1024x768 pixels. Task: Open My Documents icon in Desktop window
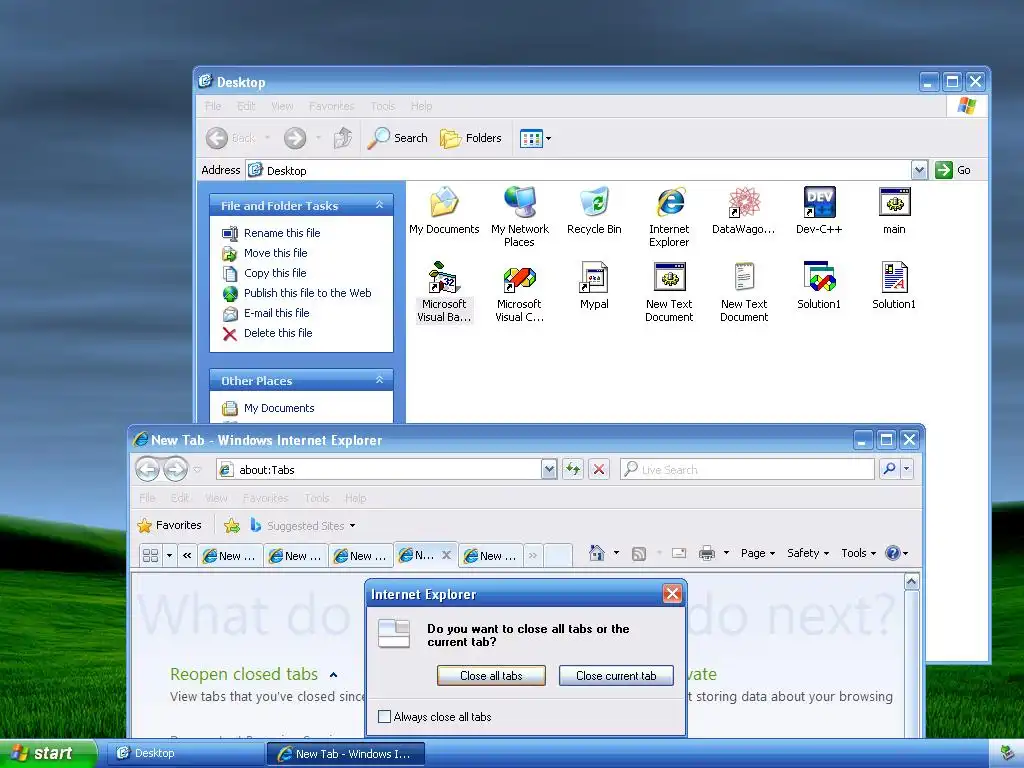click(444, 210)
